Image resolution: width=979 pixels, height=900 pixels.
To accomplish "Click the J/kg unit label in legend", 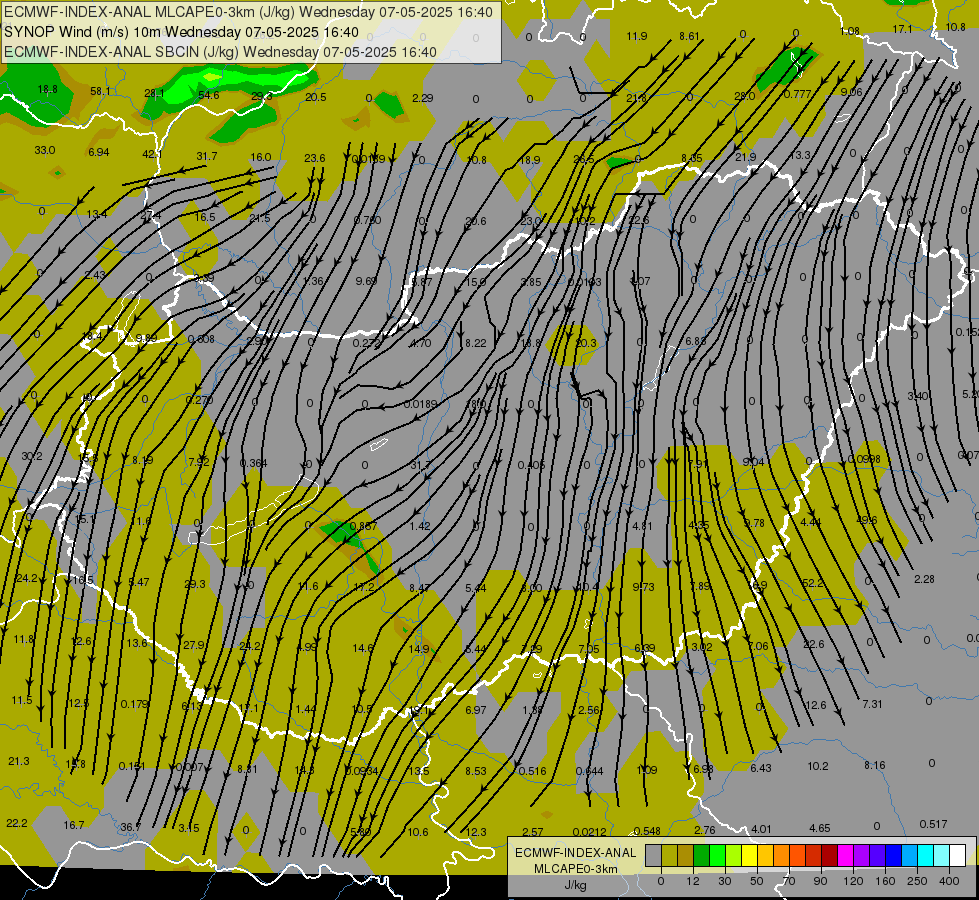I will click(x=575, y=885).
